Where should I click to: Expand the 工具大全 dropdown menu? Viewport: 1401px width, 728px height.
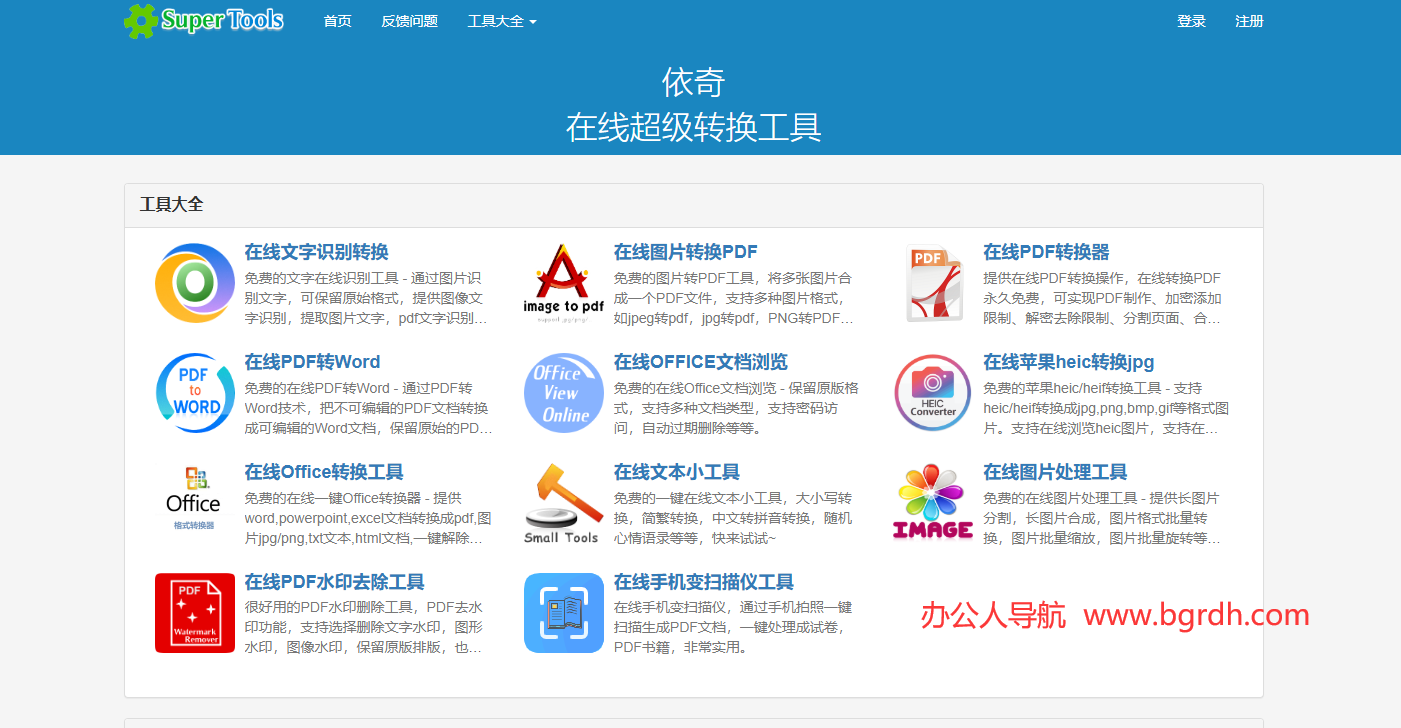point(502,21)
